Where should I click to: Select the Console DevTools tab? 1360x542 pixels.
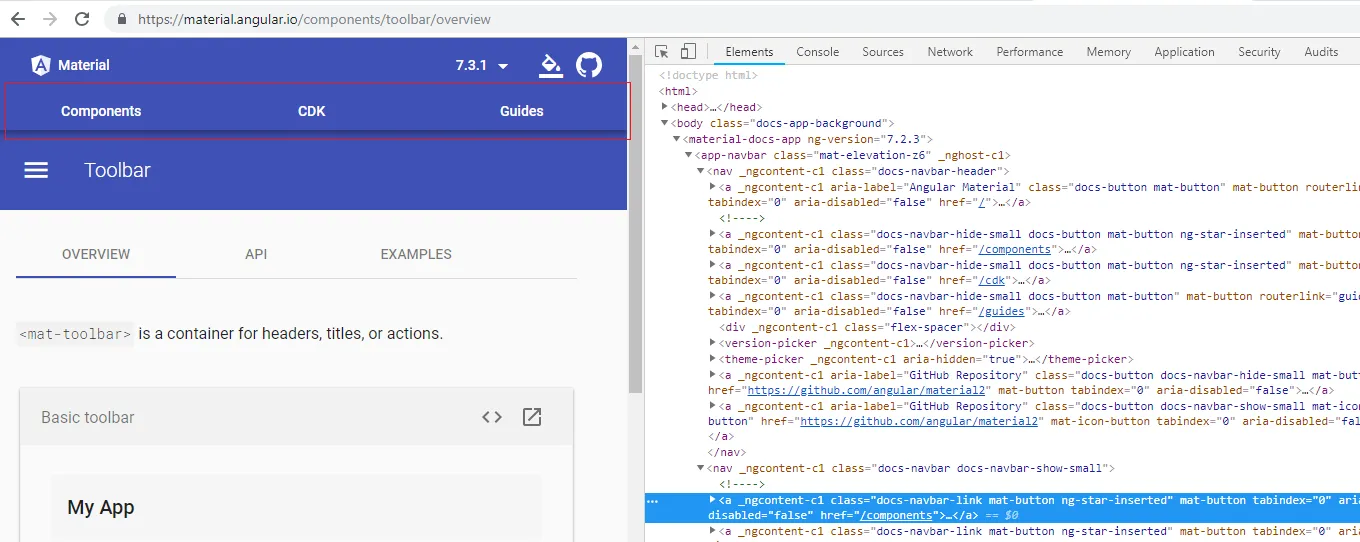tap(818, 52)
